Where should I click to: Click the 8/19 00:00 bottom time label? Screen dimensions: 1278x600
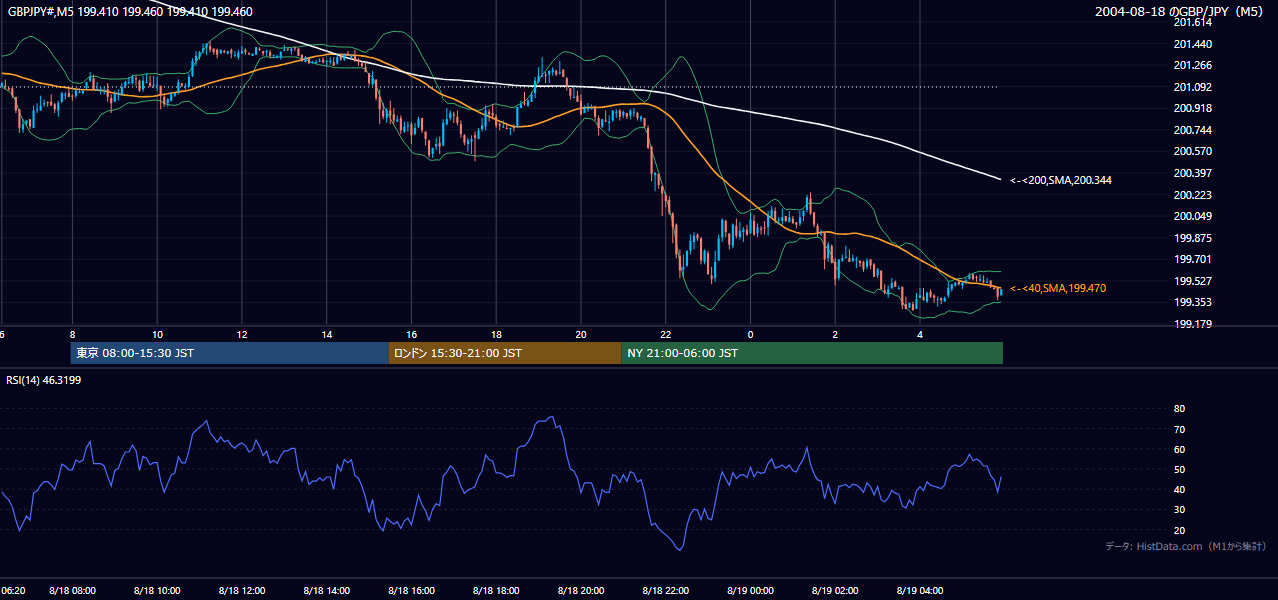point(751,591)
